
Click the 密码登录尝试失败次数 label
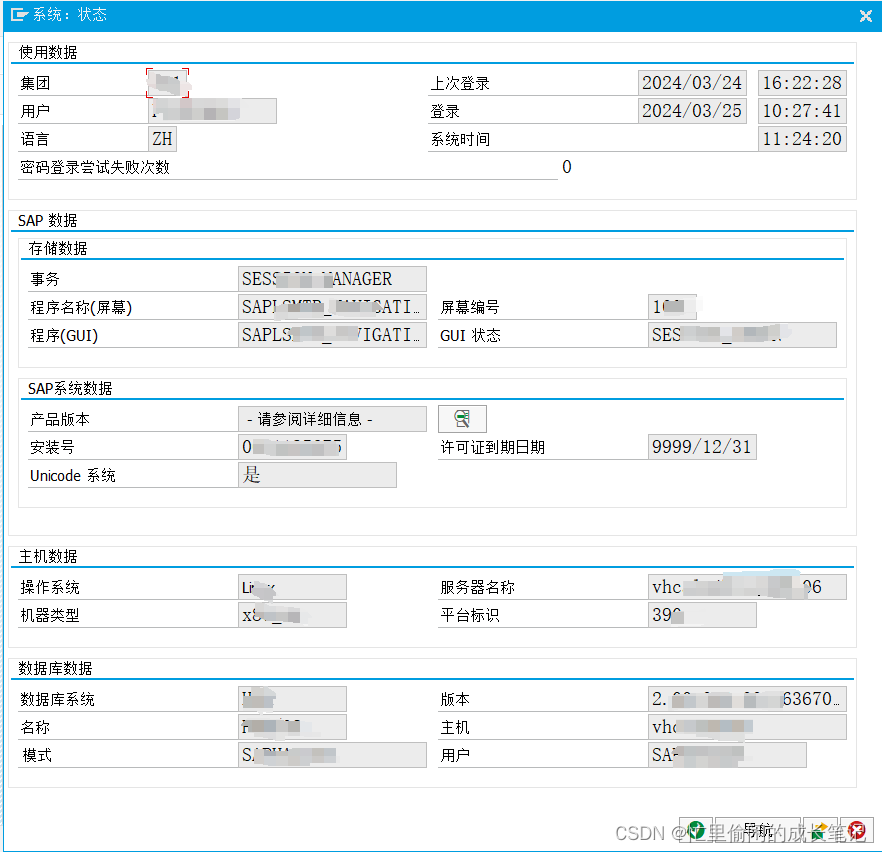pos(95,168)
